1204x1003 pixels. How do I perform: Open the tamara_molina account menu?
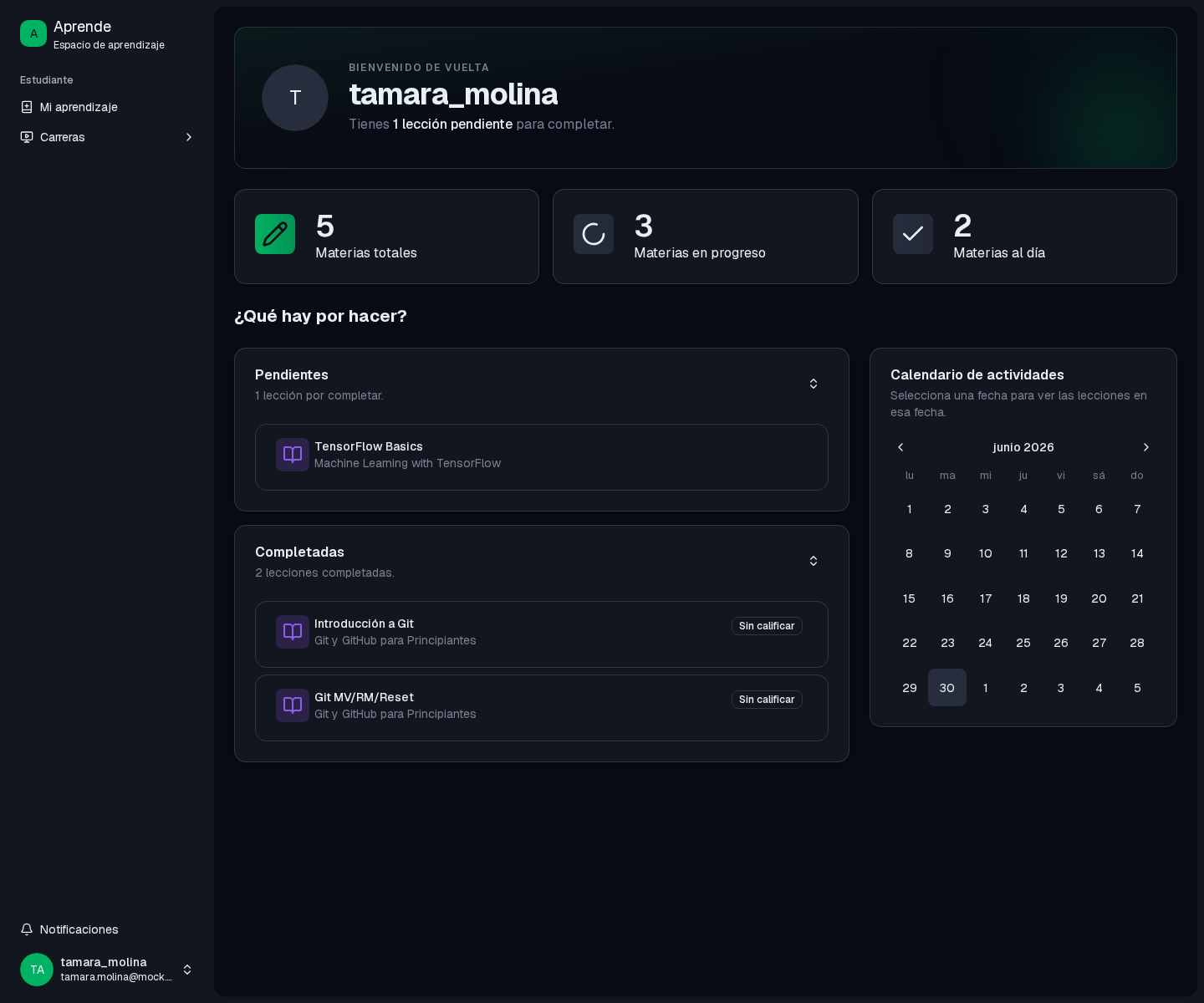107,970
